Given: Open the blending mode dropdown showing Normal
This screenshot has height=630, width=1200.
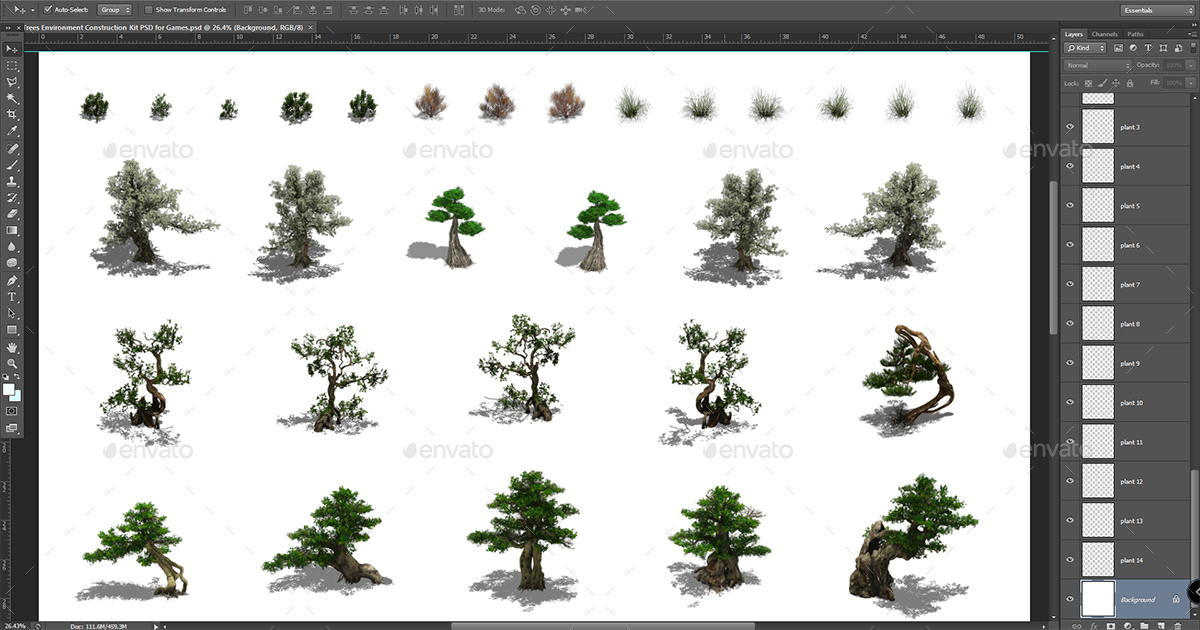Looking at the screenshot, I should 1097,64.
